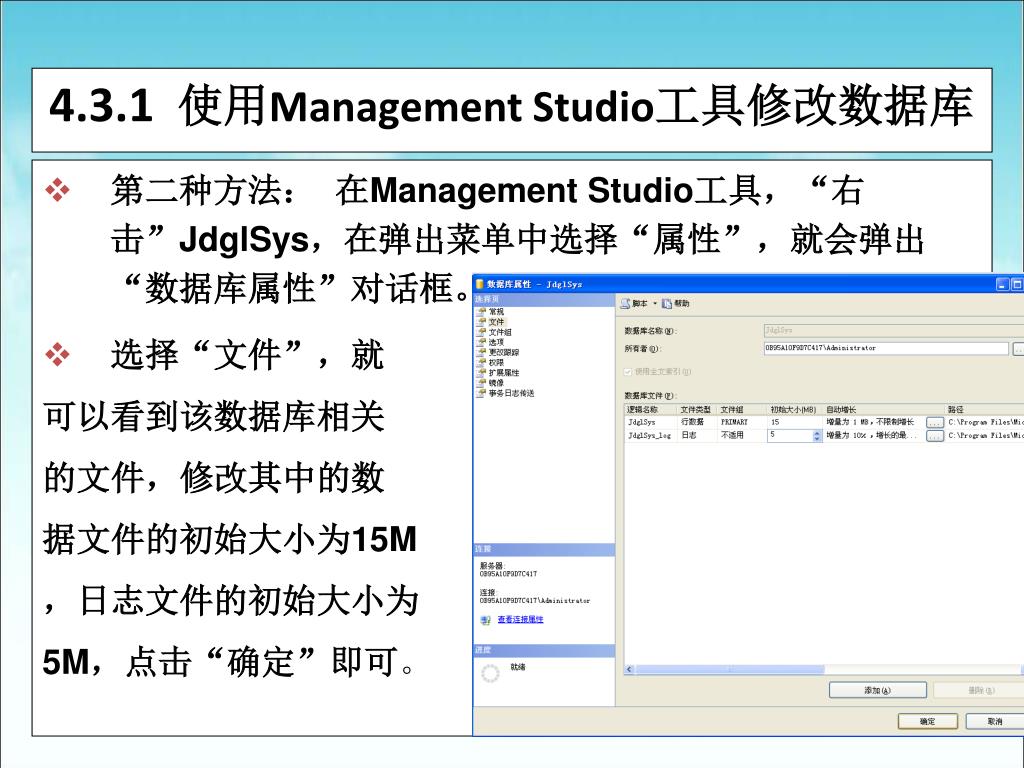This screenshot has height=768, width=1024.
Task: Open the 更改跟踪 page
Action: click(x=504, y=352)
